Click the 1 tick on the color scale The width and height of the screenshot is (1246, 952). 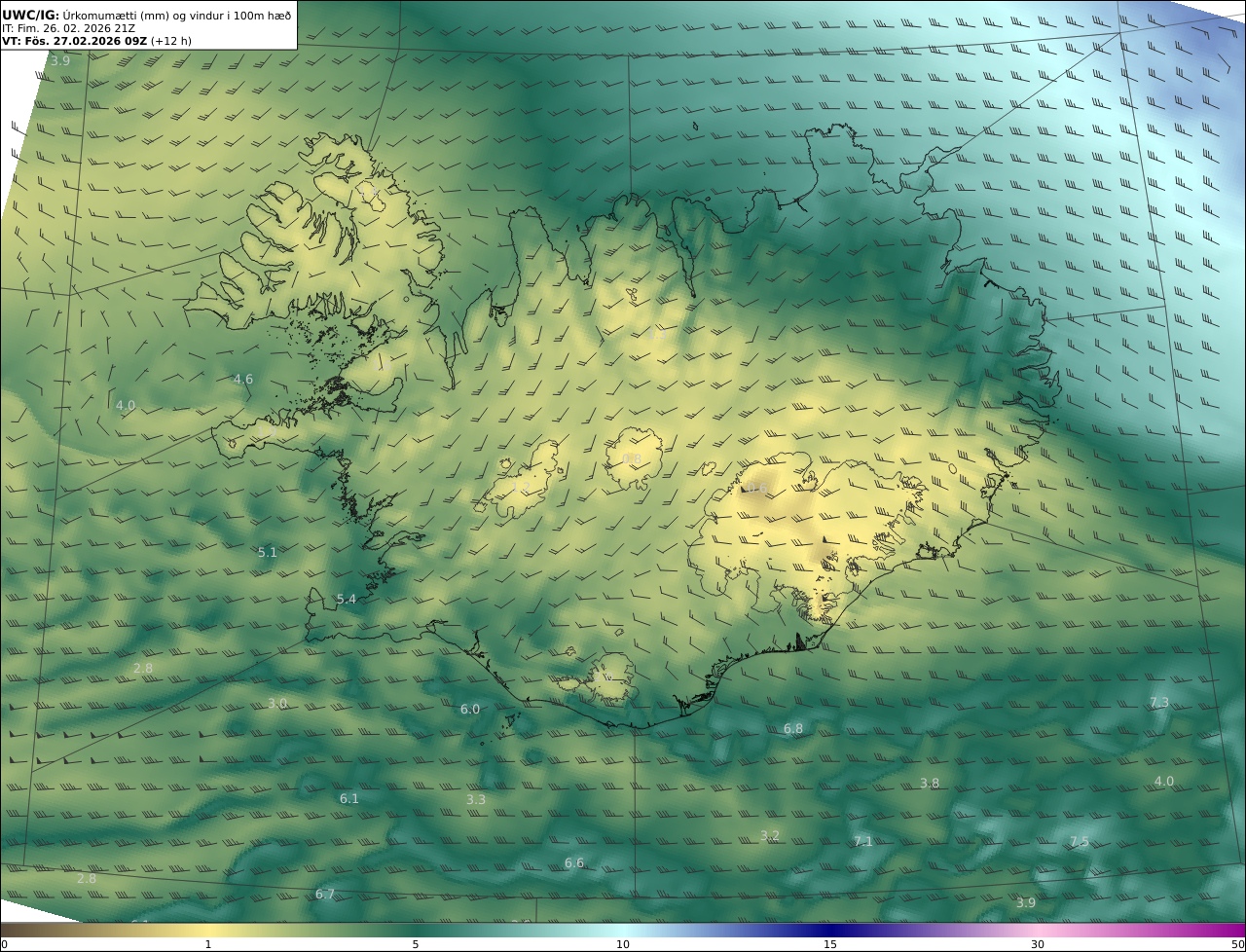pyautogui.click(x=207, y=944)
